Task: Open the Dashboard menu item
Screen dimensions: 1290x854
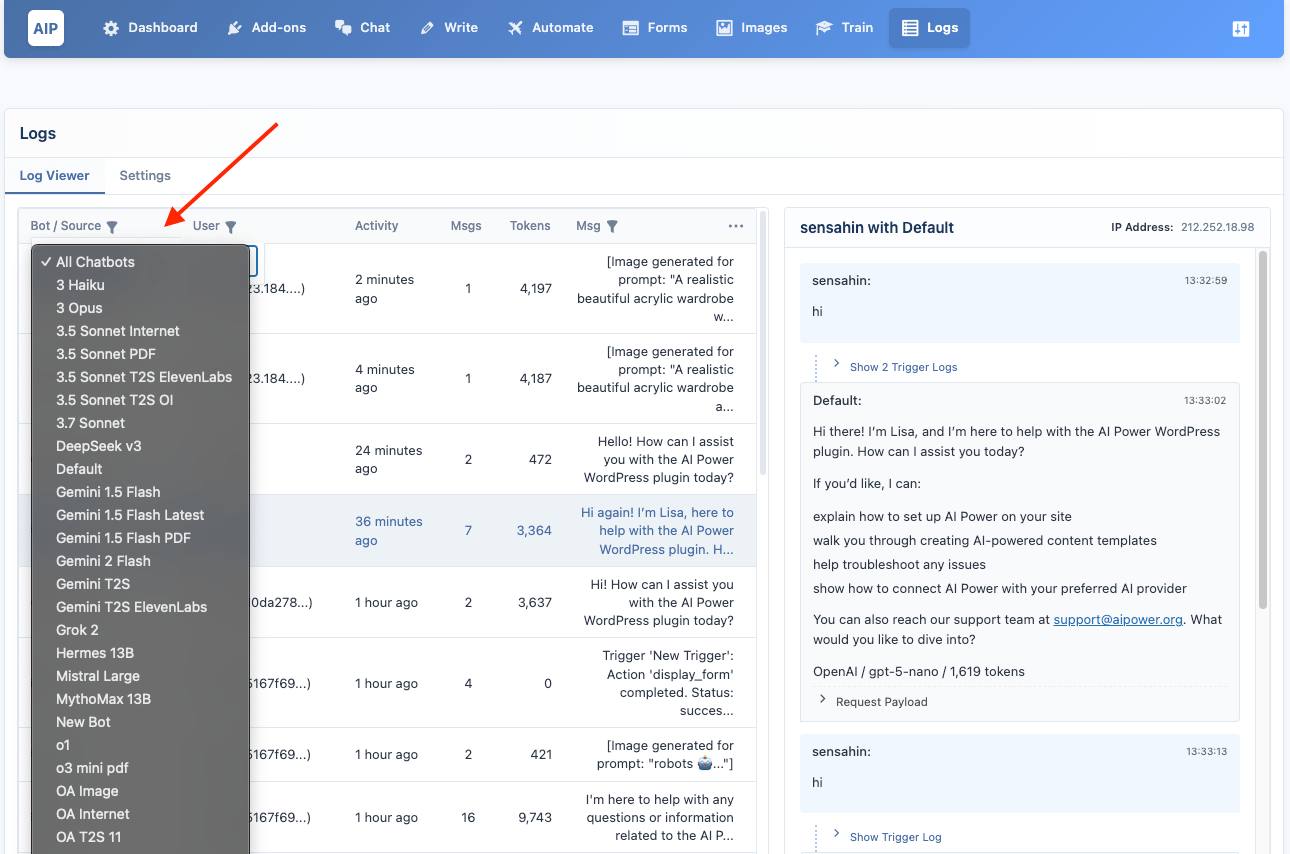Action: click(x=150, y=28)
